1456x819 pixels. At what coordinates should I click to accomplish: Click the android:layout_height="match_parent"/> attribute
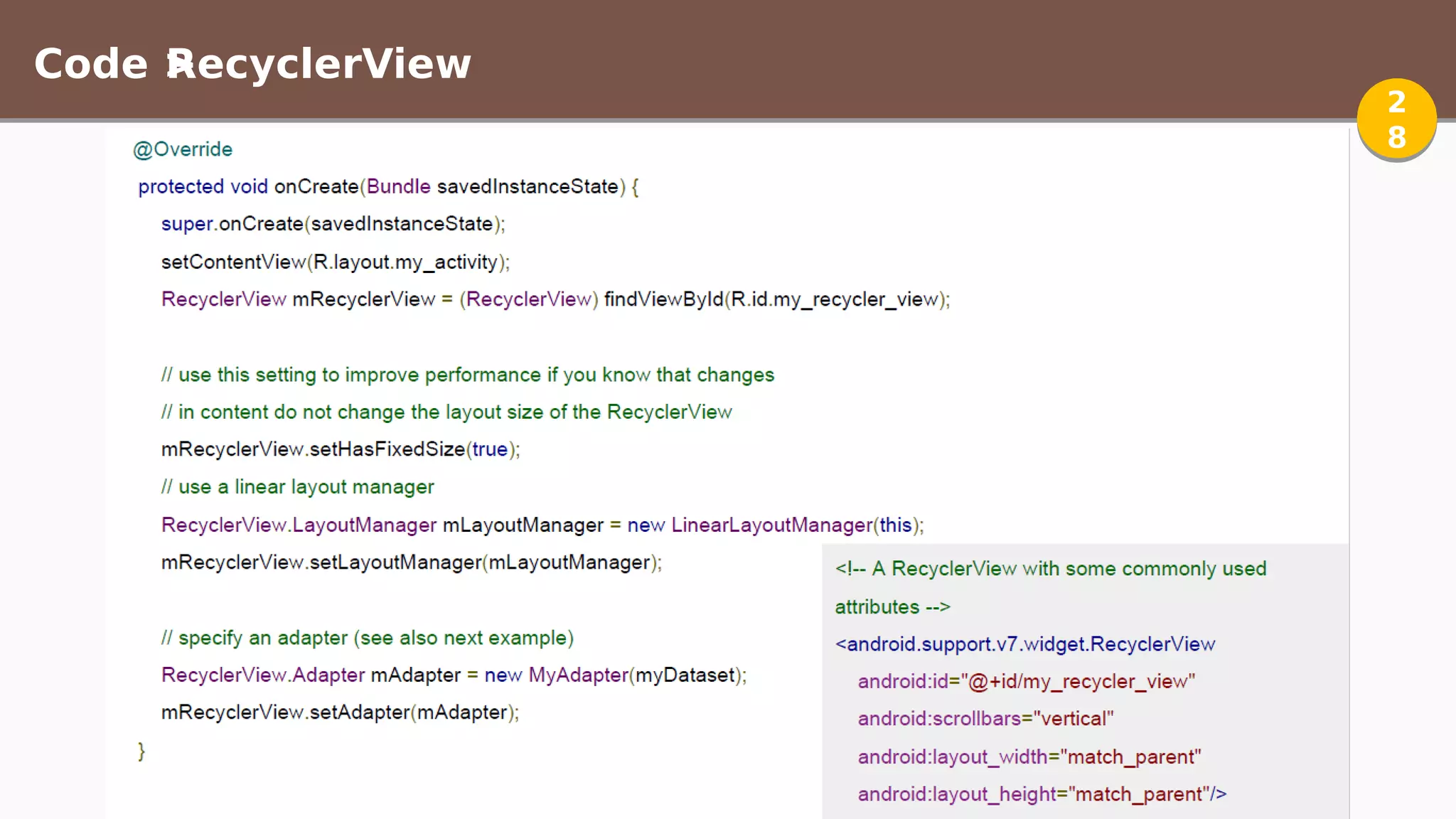(x=1042, y=794)
